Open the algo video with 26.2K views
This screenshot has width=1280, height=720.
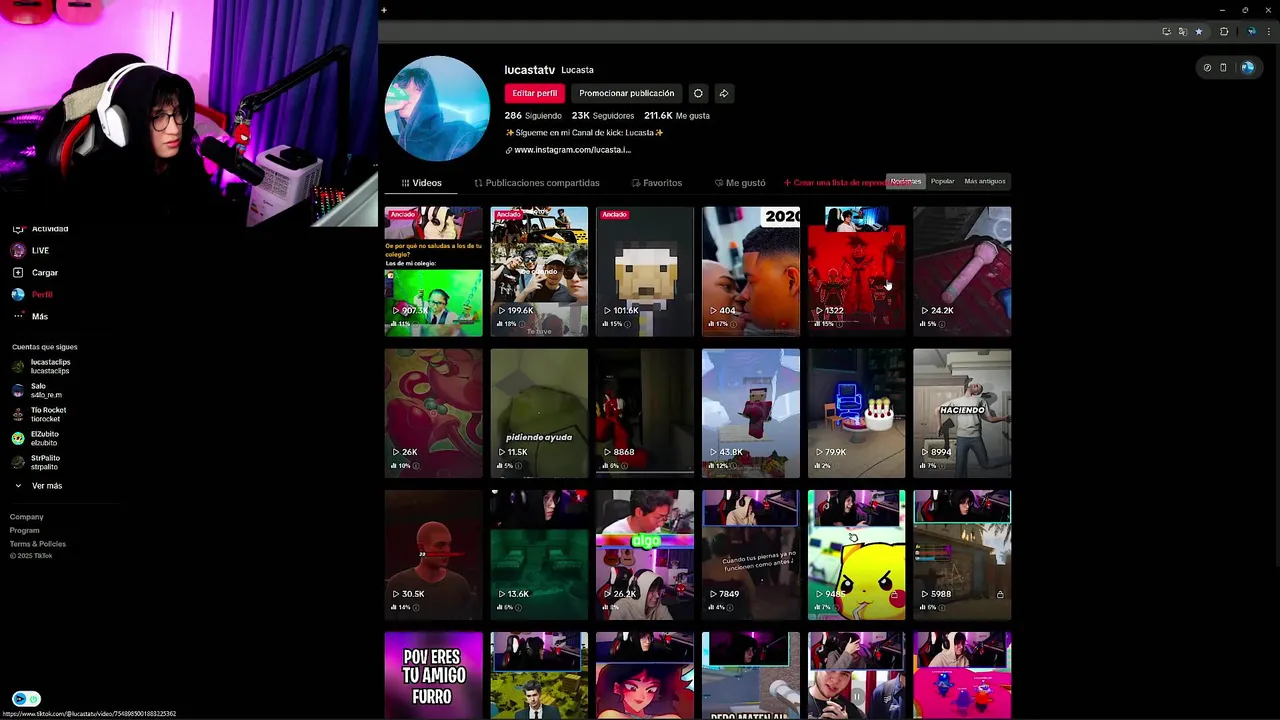(x=645, y=555)
